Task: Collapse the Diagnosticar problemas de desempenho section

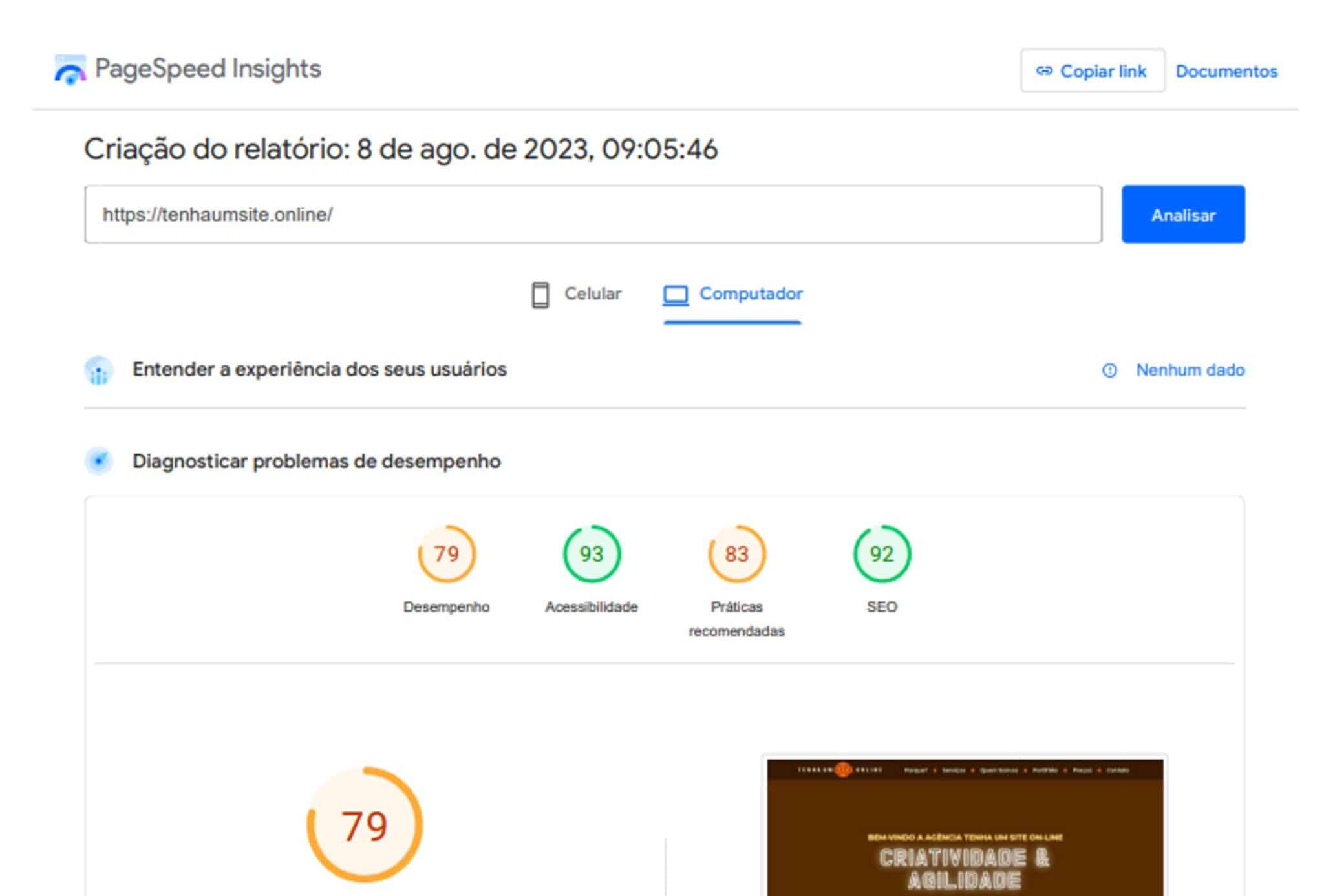Action: pos(315,462)
